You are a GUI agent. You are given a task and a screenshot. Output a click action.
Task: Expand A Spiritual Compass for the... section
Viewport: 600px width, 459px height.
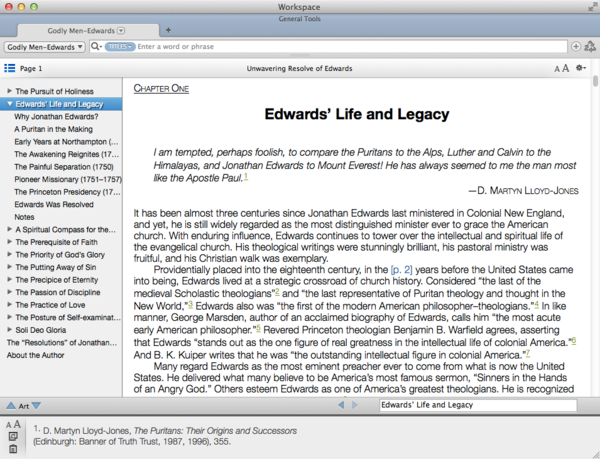(x=10, y=229)
